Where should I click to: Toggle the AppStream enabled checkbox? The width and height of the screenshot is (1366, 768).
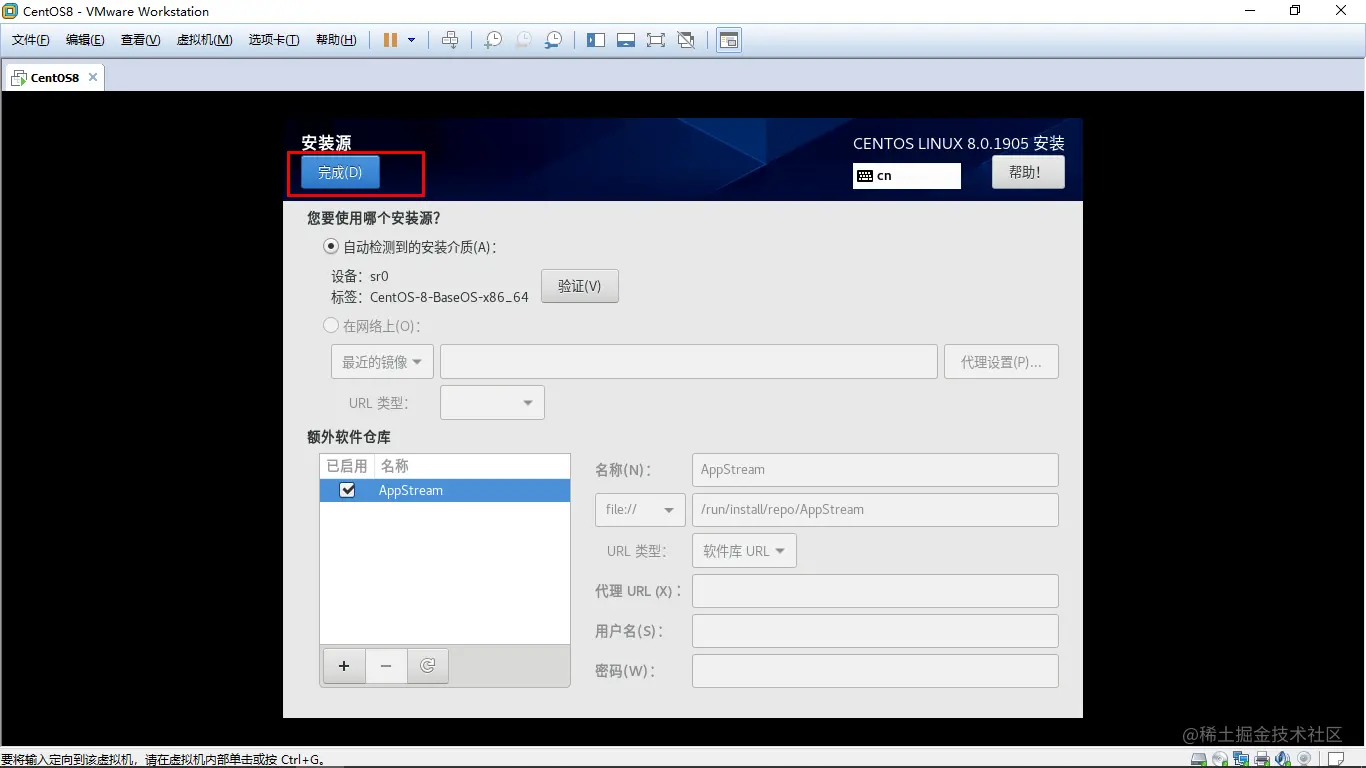click(x=348, y=490)
